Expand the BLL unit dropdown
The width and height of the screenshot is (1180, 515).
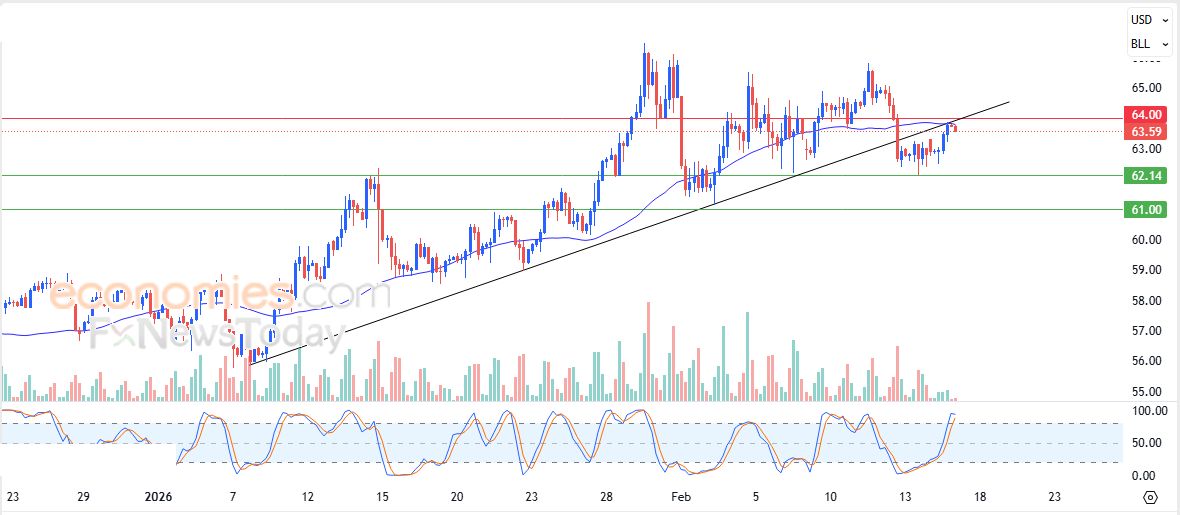coord(1150,44)
